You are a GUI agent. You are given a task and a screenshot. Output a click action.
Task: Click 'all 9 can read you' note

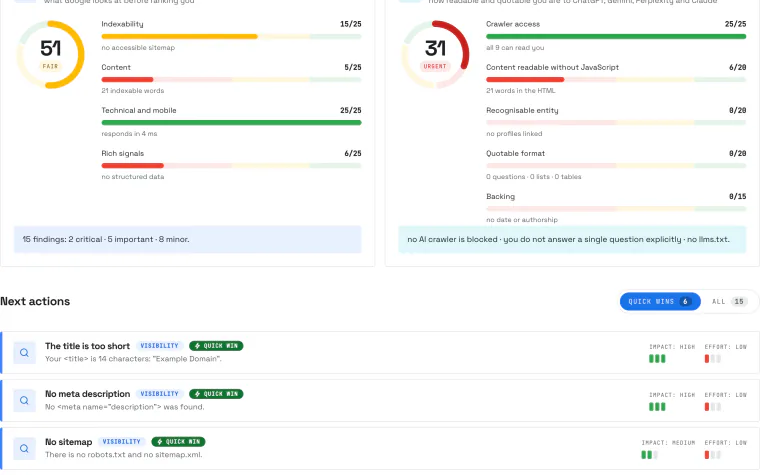pos(515,48)
